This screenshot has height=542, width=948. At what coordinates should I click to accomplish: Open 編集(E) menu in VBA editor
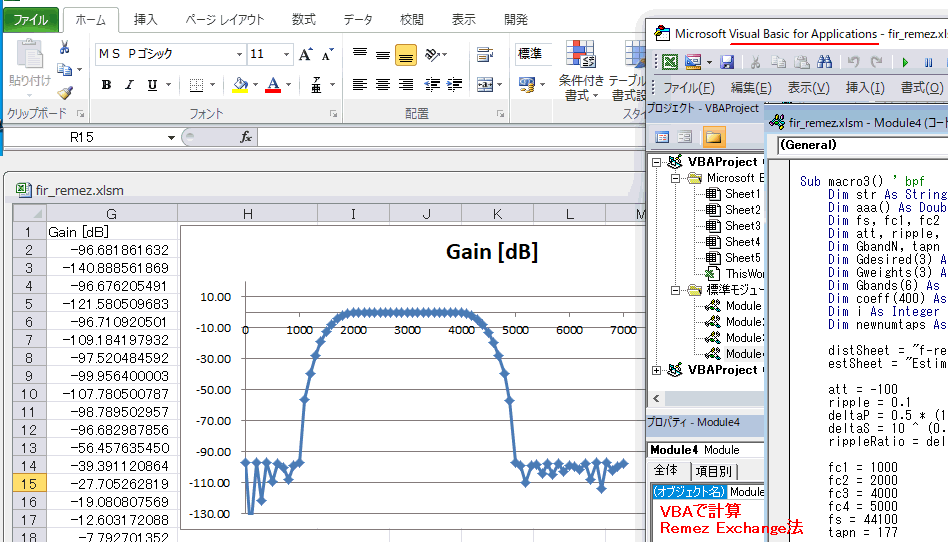click(751, 88)
